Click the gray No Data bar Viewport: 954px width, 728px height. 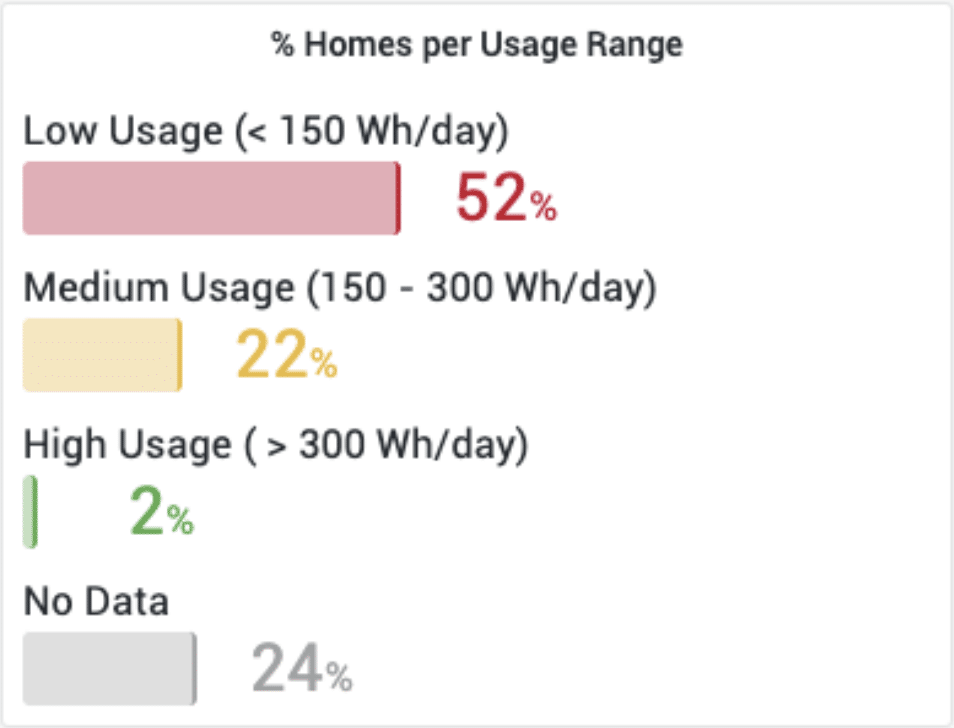coord(107,668)
